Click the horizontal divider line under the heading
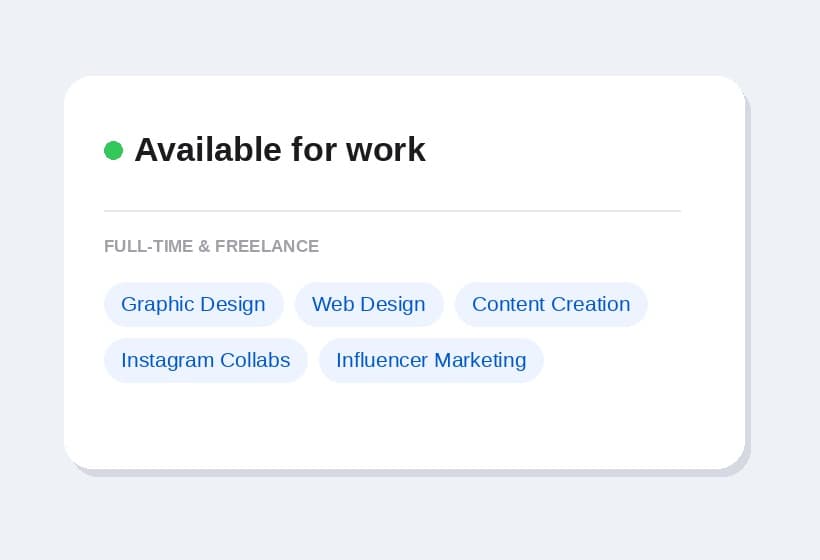The image size is (820, 560). click(x=392, y=211)
